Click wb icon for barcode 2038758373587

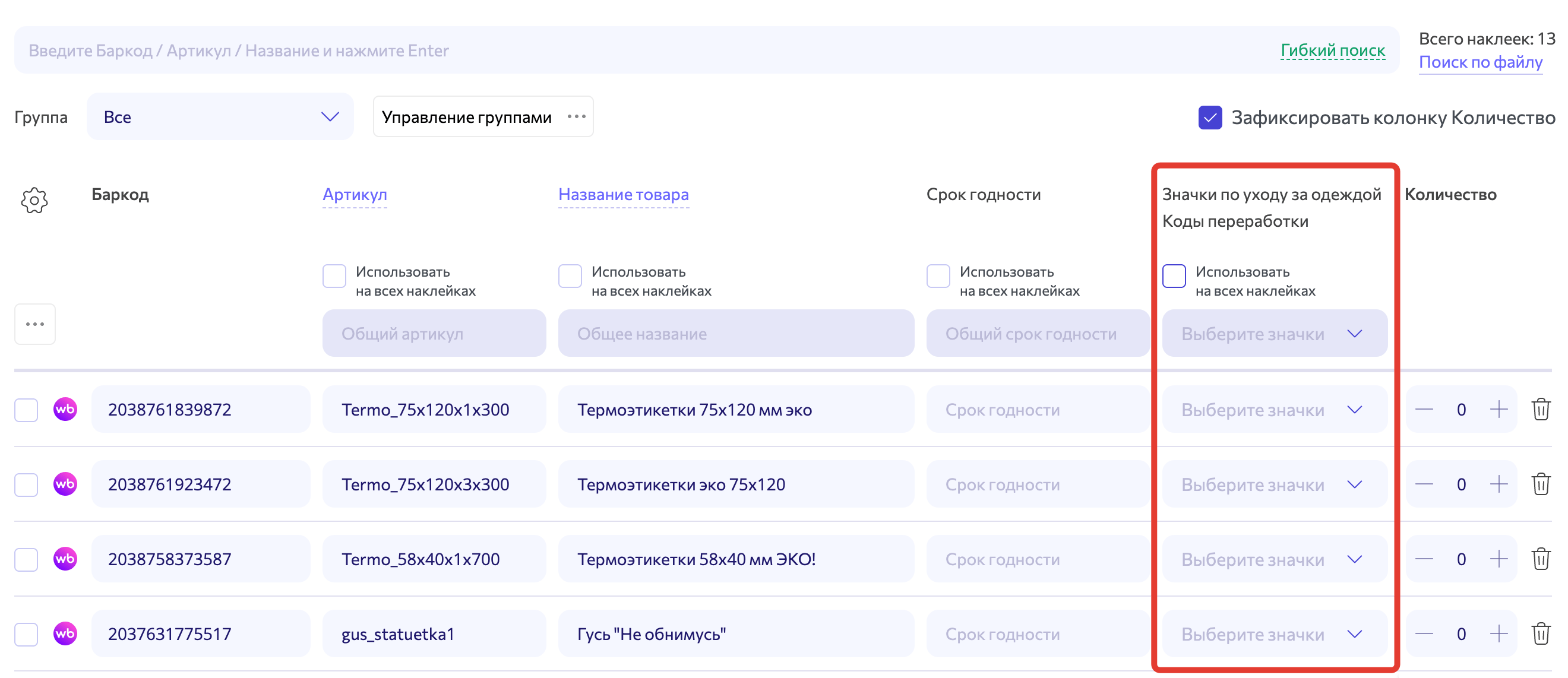pyautogui.click(x=65, y=559)
